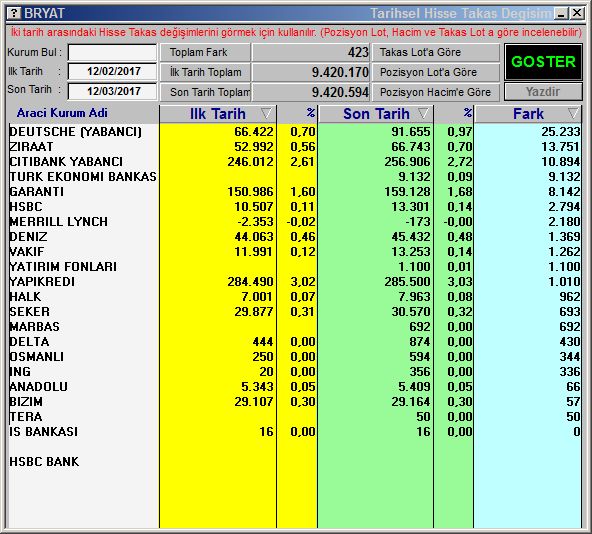Open Son Tarih column sort arrow

click(423, 113)
